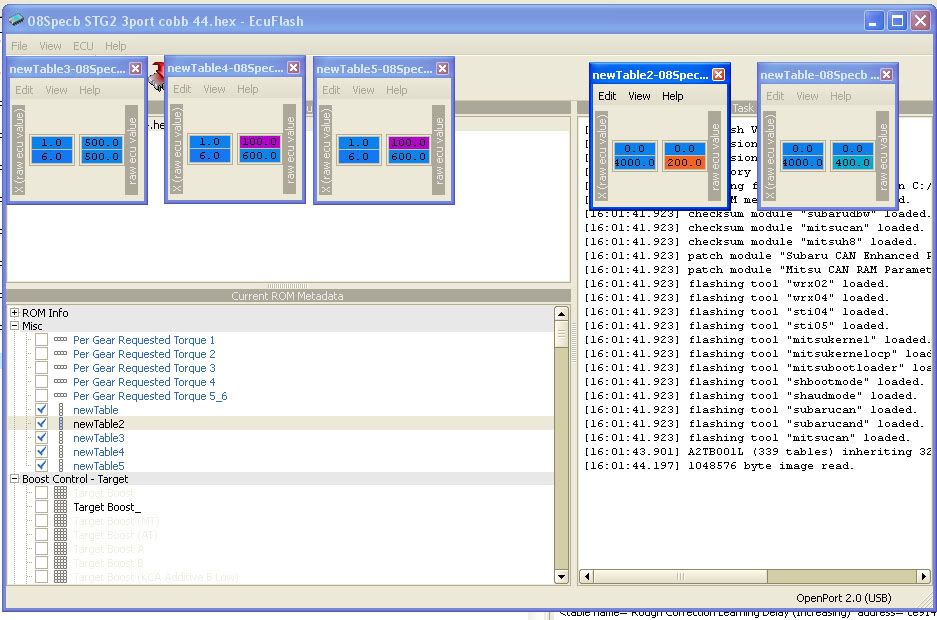Select the newTable3 tree item
The height and width of the screenshot is (620, 937).
[99, 438]
